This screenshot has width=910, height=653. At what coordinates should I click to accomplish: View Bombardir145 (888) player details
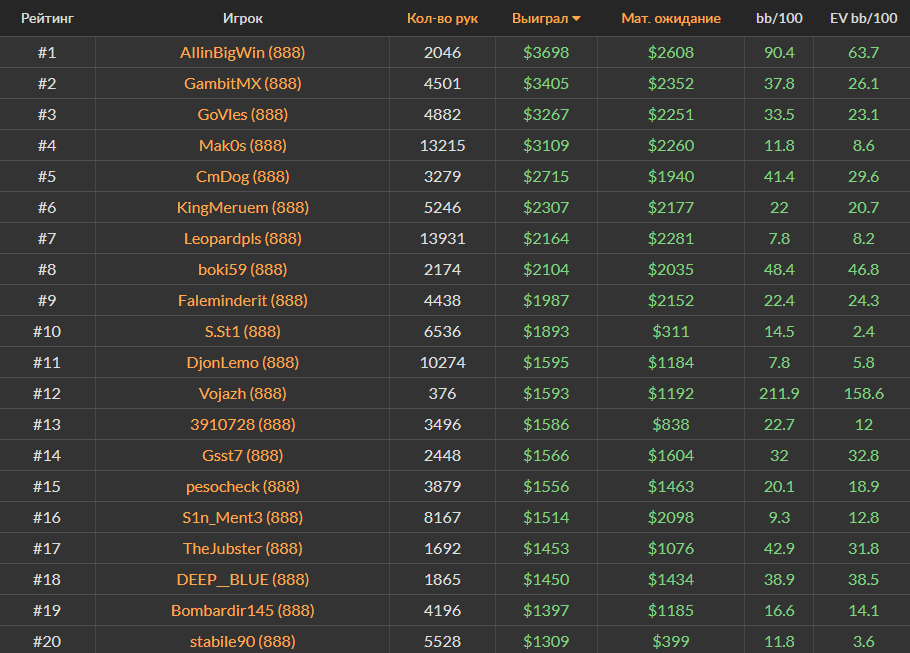[x=243, y=610]
